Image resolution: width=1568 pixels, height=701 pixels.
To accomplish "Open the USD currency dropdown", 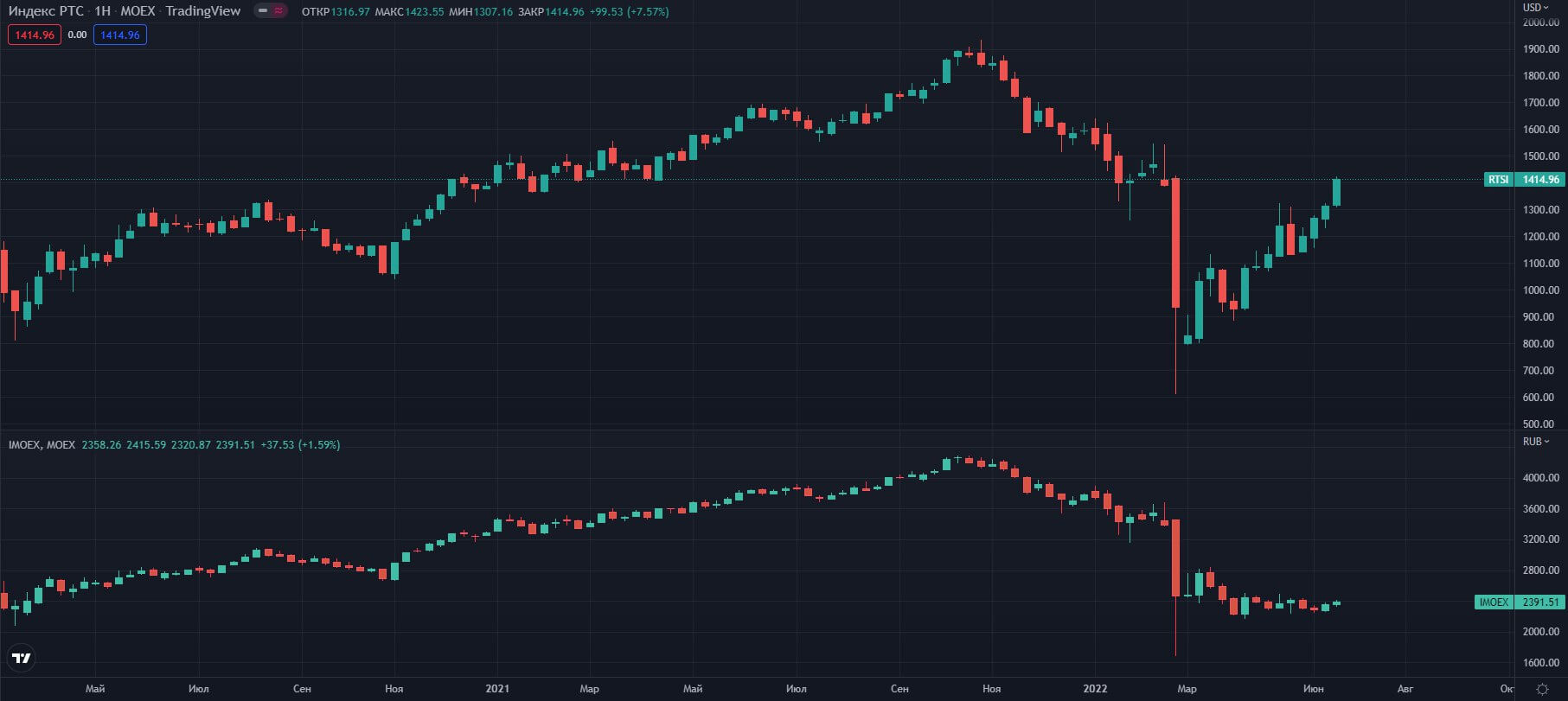I will (1536, 7).
